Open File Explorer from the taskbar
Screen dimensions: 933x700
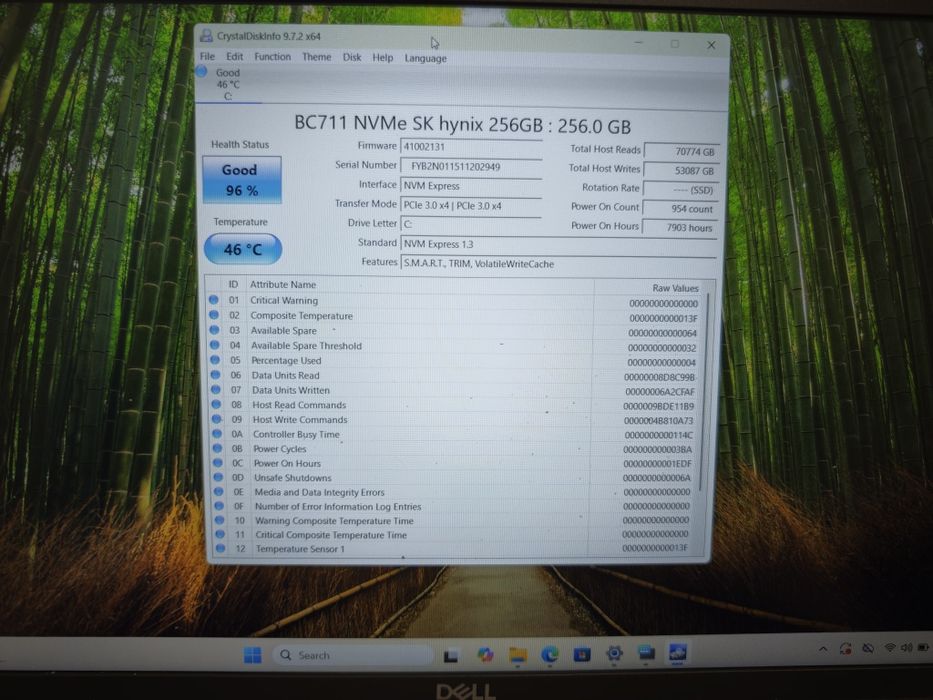point(518,655)
